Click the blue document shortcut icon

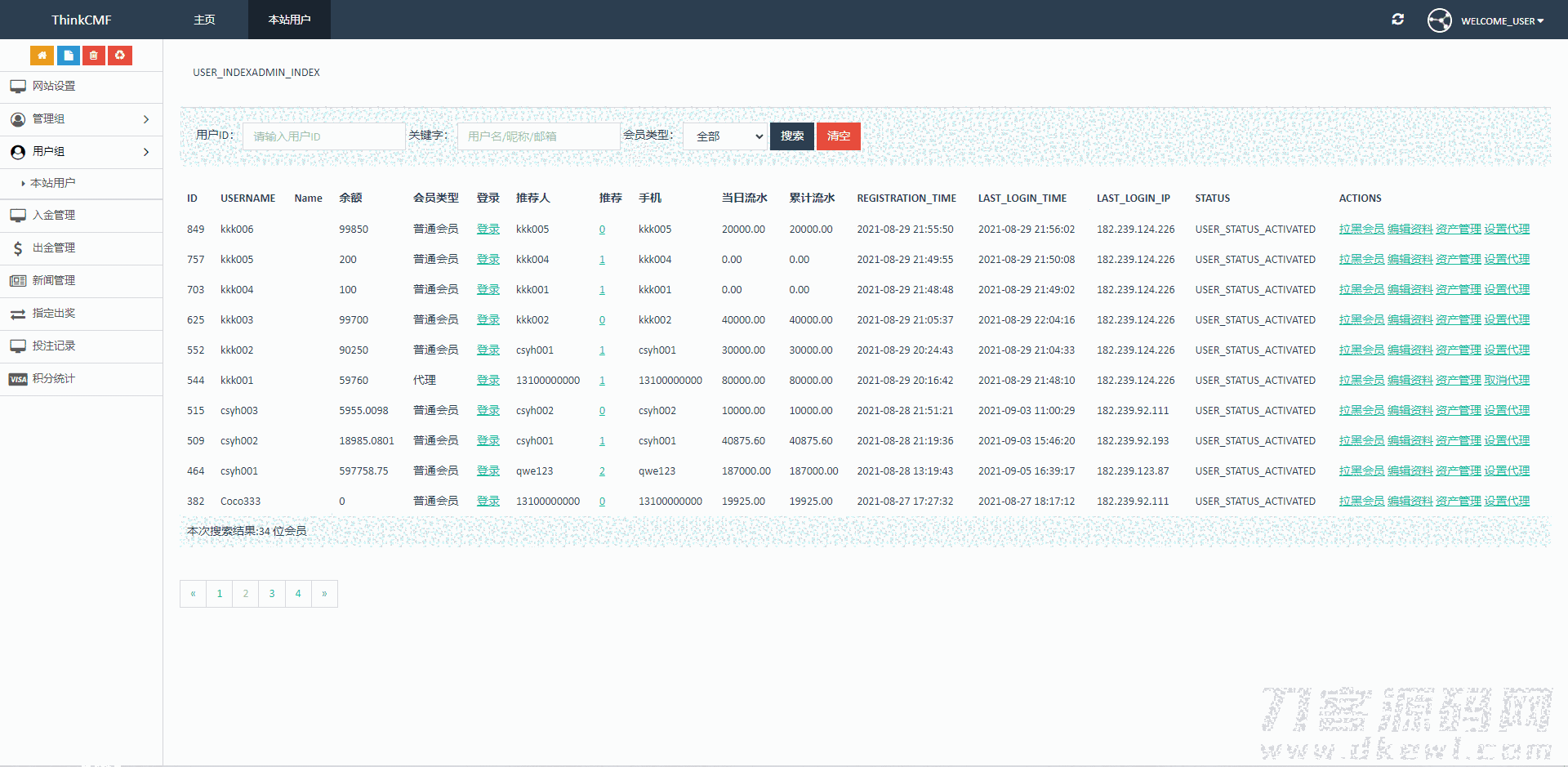point(68,56)
